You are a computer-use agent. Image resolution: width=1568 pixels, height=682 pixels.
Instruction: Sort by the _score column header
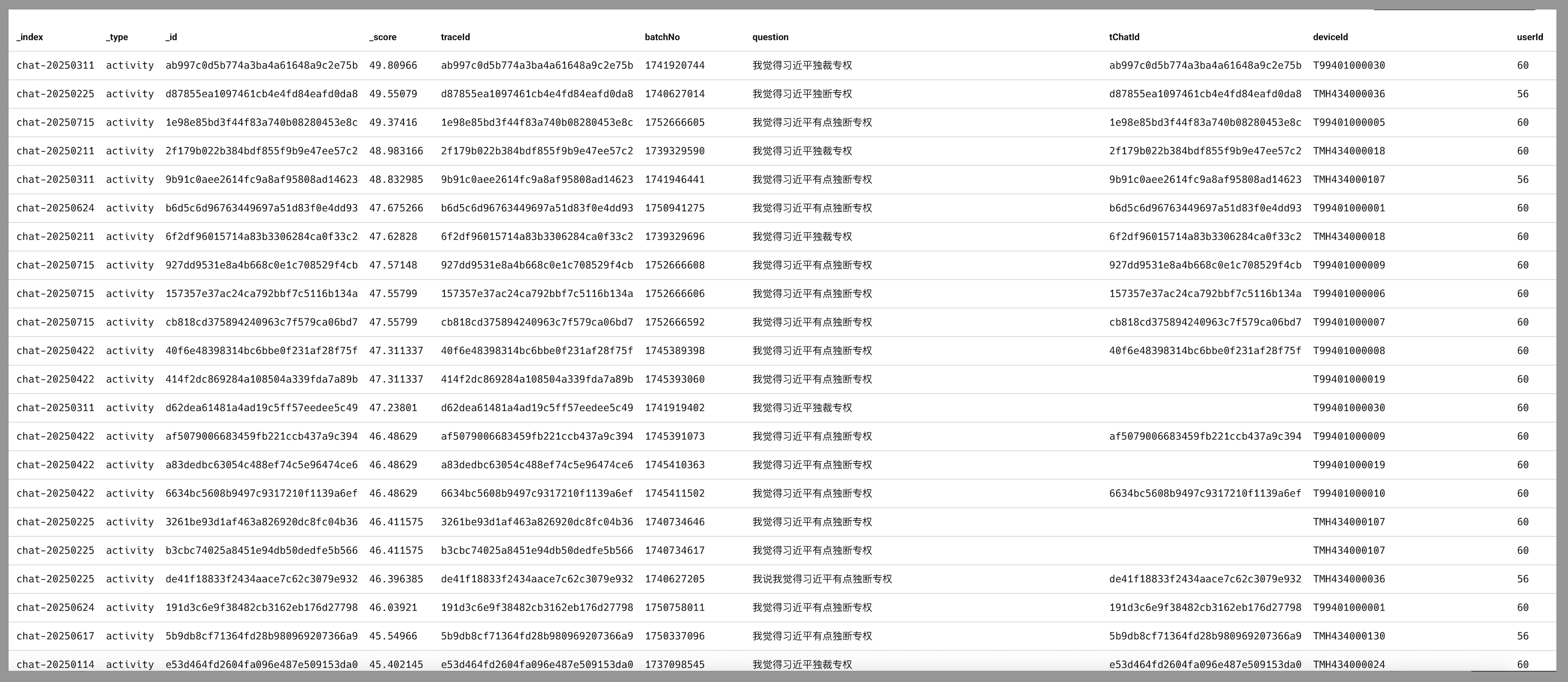(x=383, y=37)
